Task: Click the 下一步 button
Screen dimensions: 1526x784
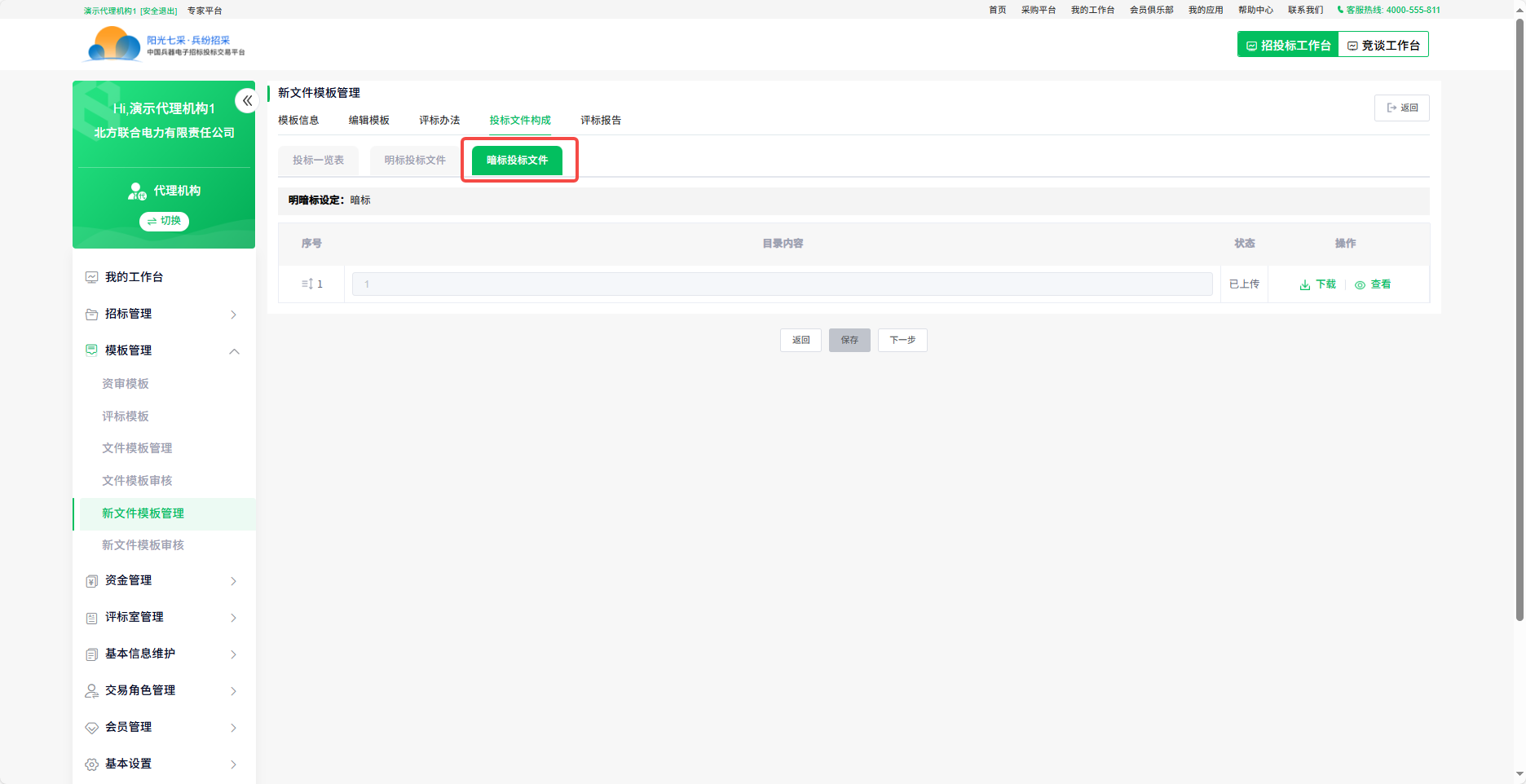Action: (902, 341)
